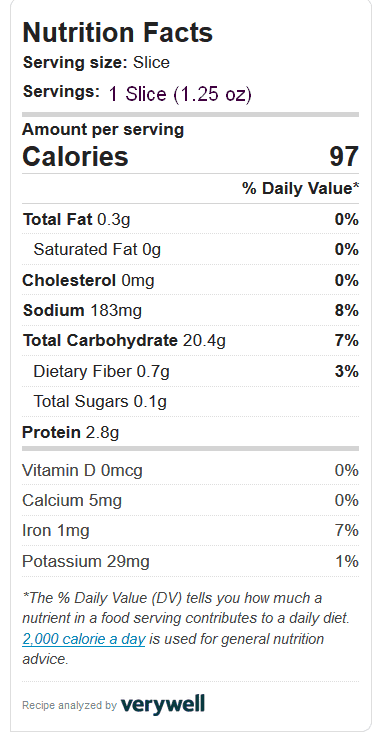Click the Potassium 29mg row
Image resolution: width=384 pixels, height=741 pixels.
[x=190, y=561]
